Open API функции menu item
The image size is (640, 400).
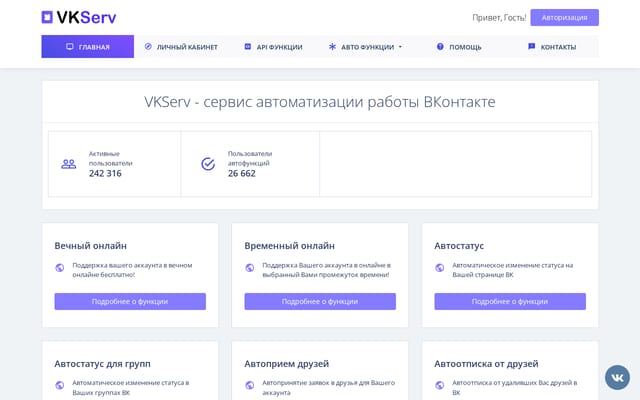273,47
